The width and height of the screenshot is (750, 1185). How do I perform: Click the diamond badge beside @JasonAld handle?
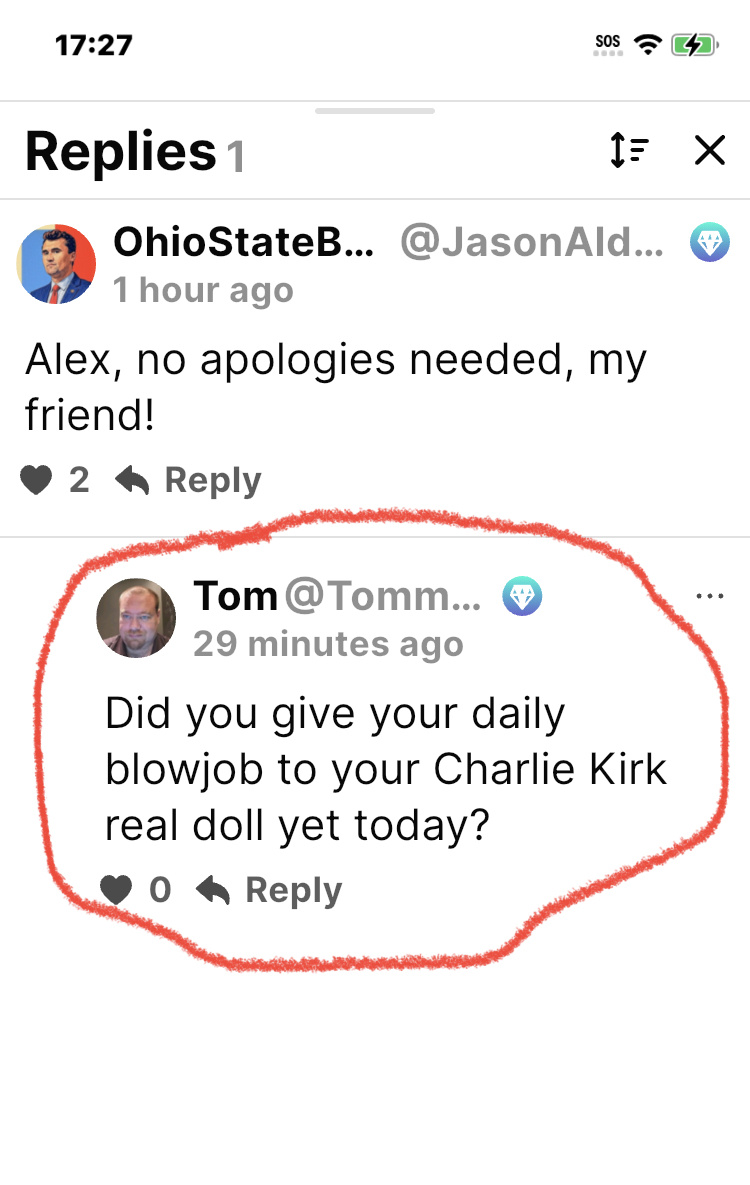point(710,242)
